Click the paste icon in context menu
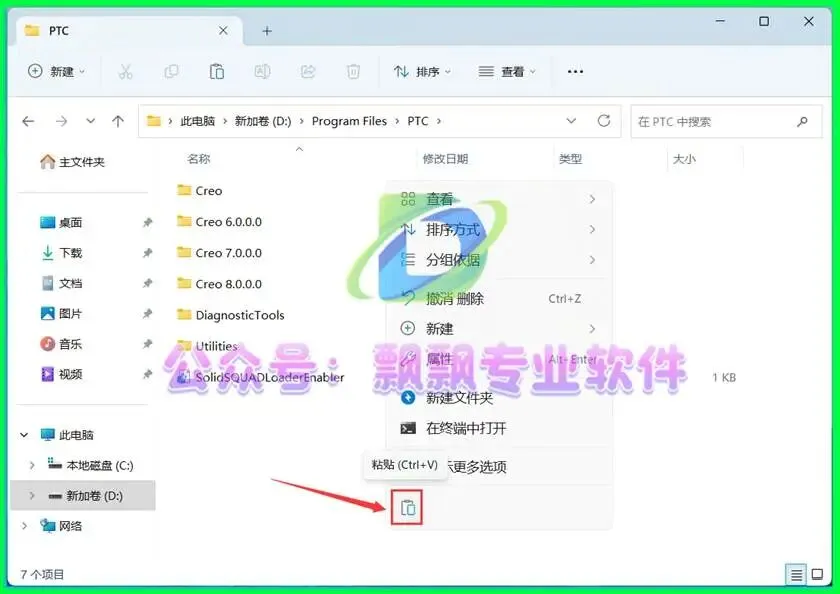 [x=407, y=507]
